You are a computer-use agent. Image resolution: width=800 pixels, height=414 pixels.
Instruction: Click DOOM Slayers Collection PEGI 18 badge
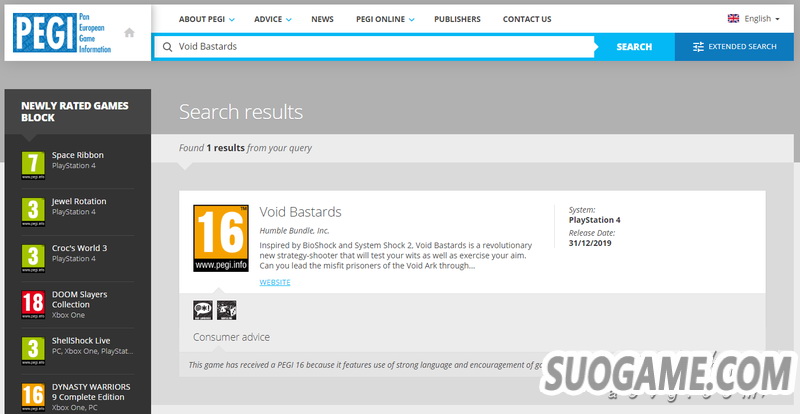point(33,305)
